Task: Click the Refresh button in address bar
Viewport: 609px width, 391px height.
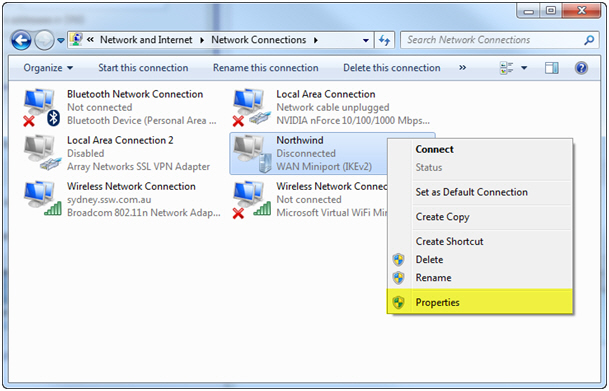Action: pyautogui.click(x=384, y=40)
